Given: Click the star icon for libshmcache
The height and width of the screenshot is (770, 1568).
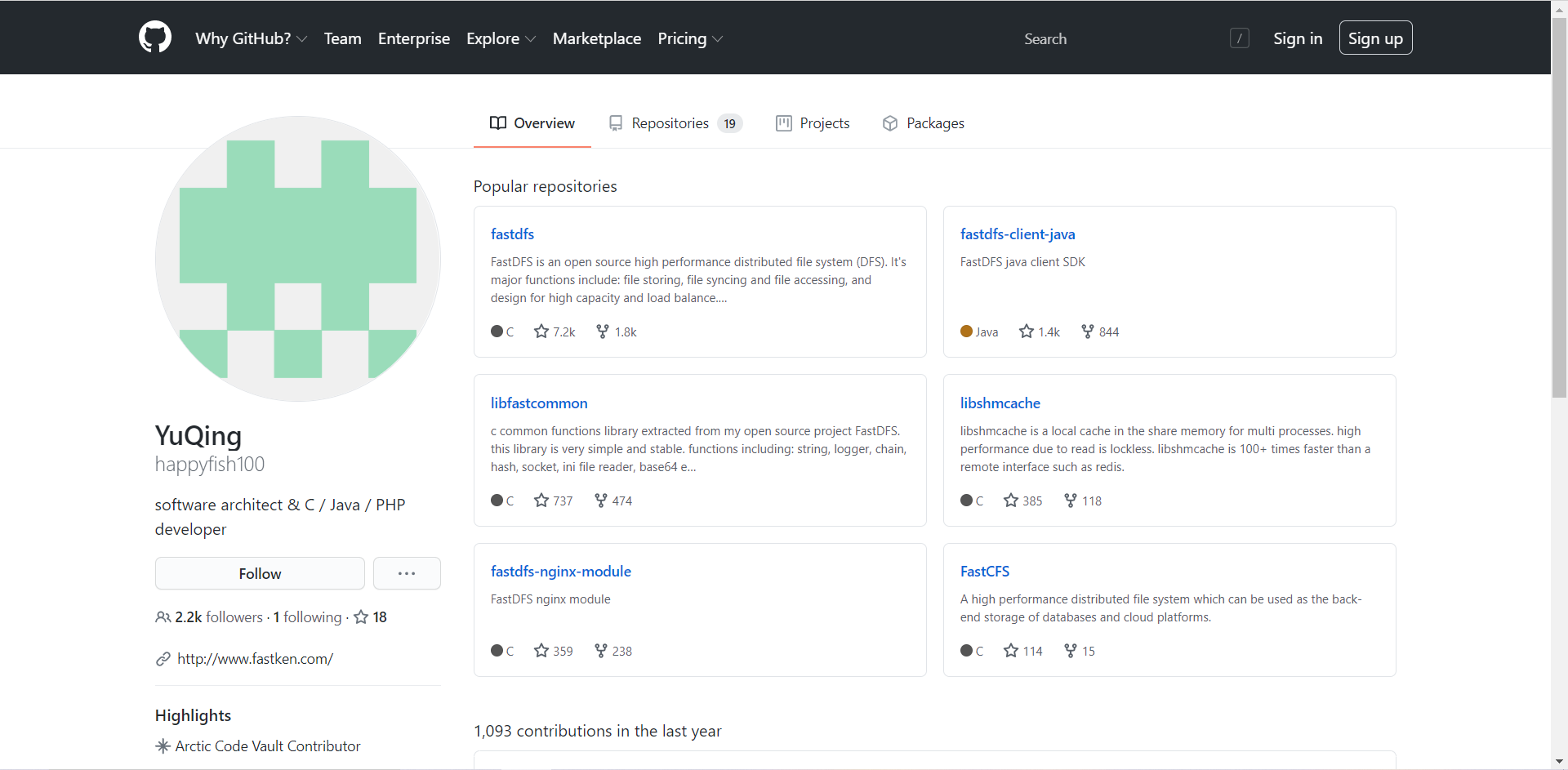Looking at the screenshot, I should 1011,501.
